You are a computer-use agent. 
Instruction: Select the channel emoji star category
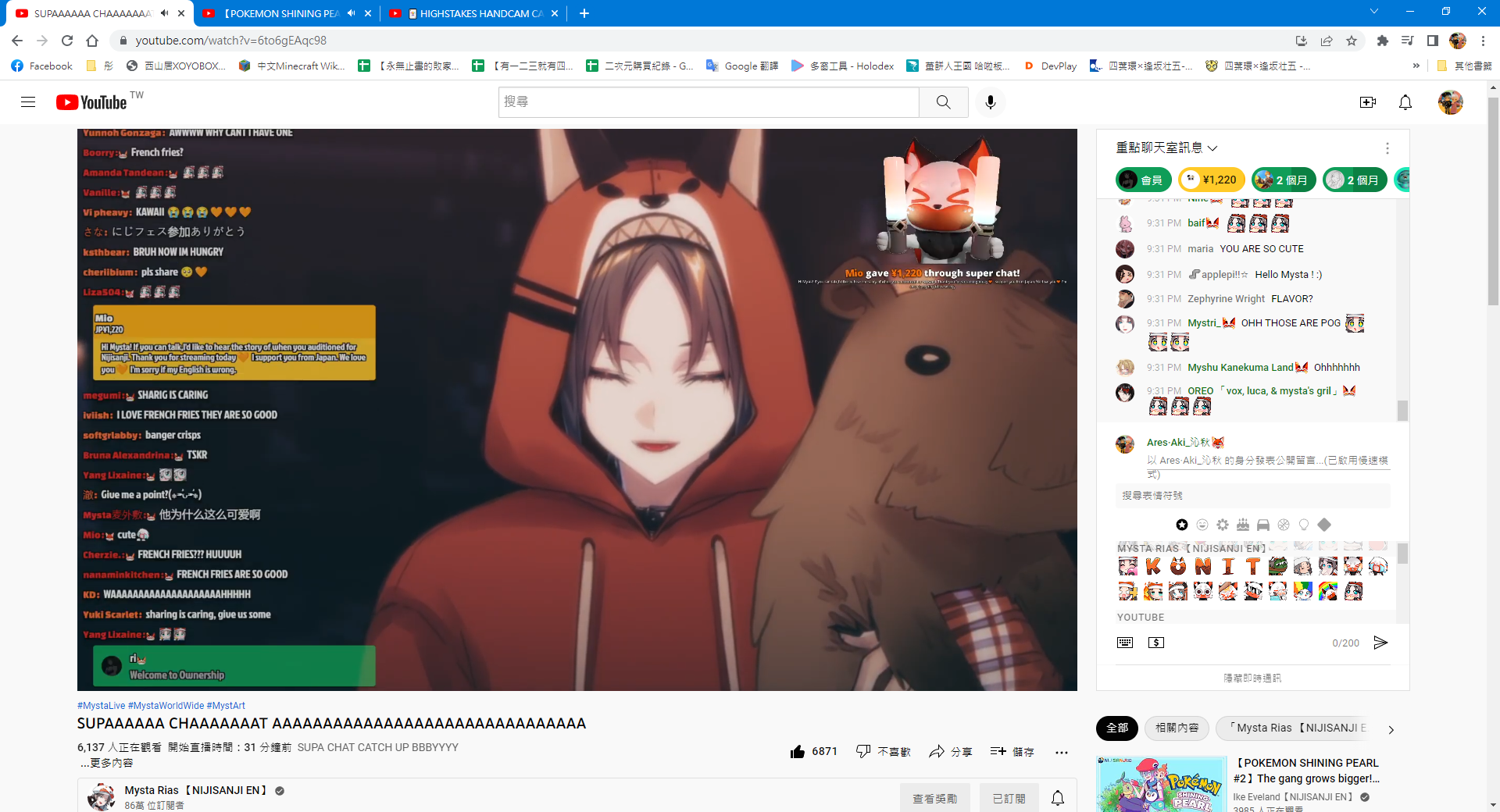click(1182, 525)
